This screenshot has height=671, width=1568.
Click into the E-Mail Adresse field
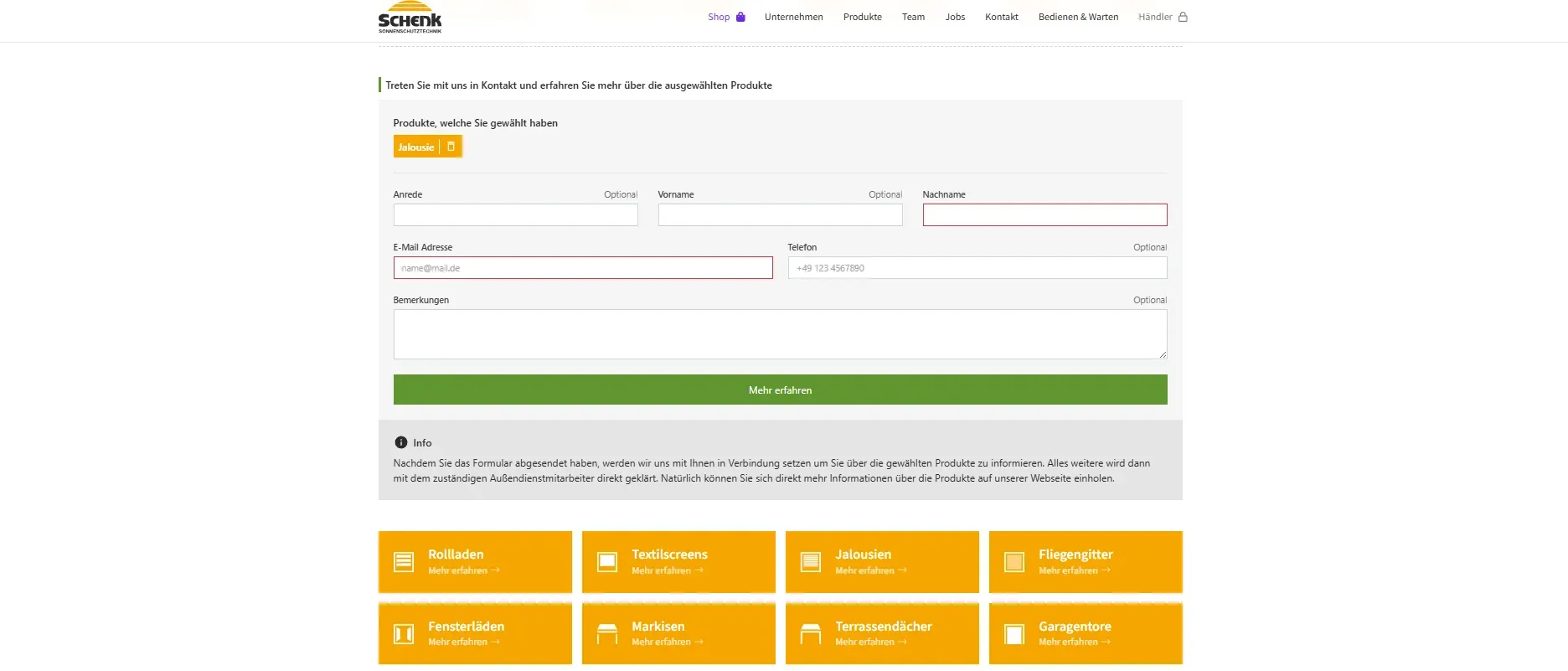[x=583, y=267]
